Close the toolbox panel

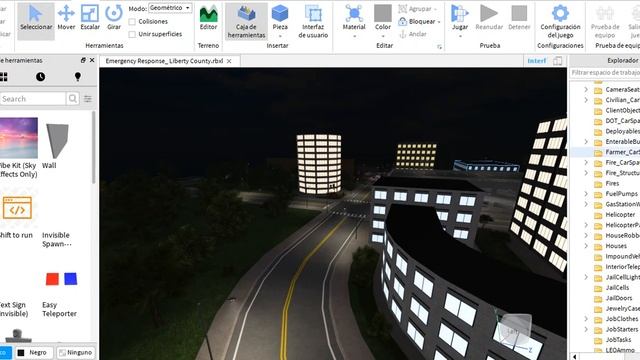click(92, 60)
